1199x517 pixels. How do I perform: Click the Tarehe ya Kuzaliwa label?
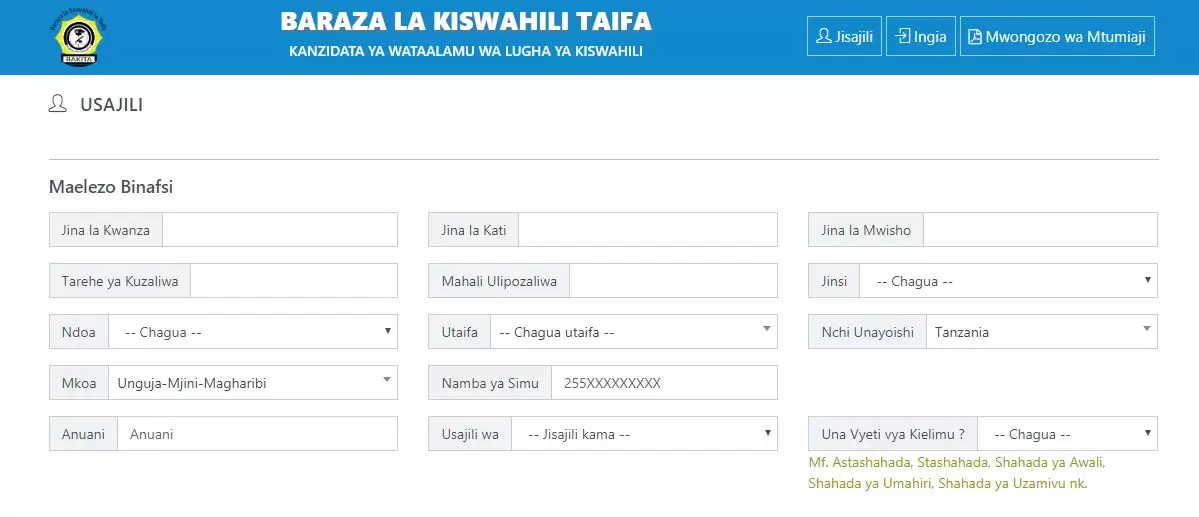click(x=120, y=281)
